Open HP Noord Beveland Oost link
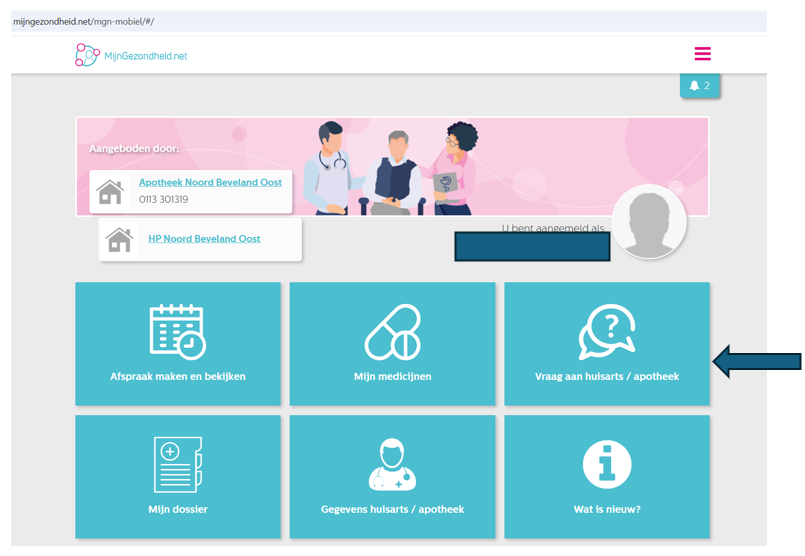Viewport: 805px width, 556px height. coord(204,239)
